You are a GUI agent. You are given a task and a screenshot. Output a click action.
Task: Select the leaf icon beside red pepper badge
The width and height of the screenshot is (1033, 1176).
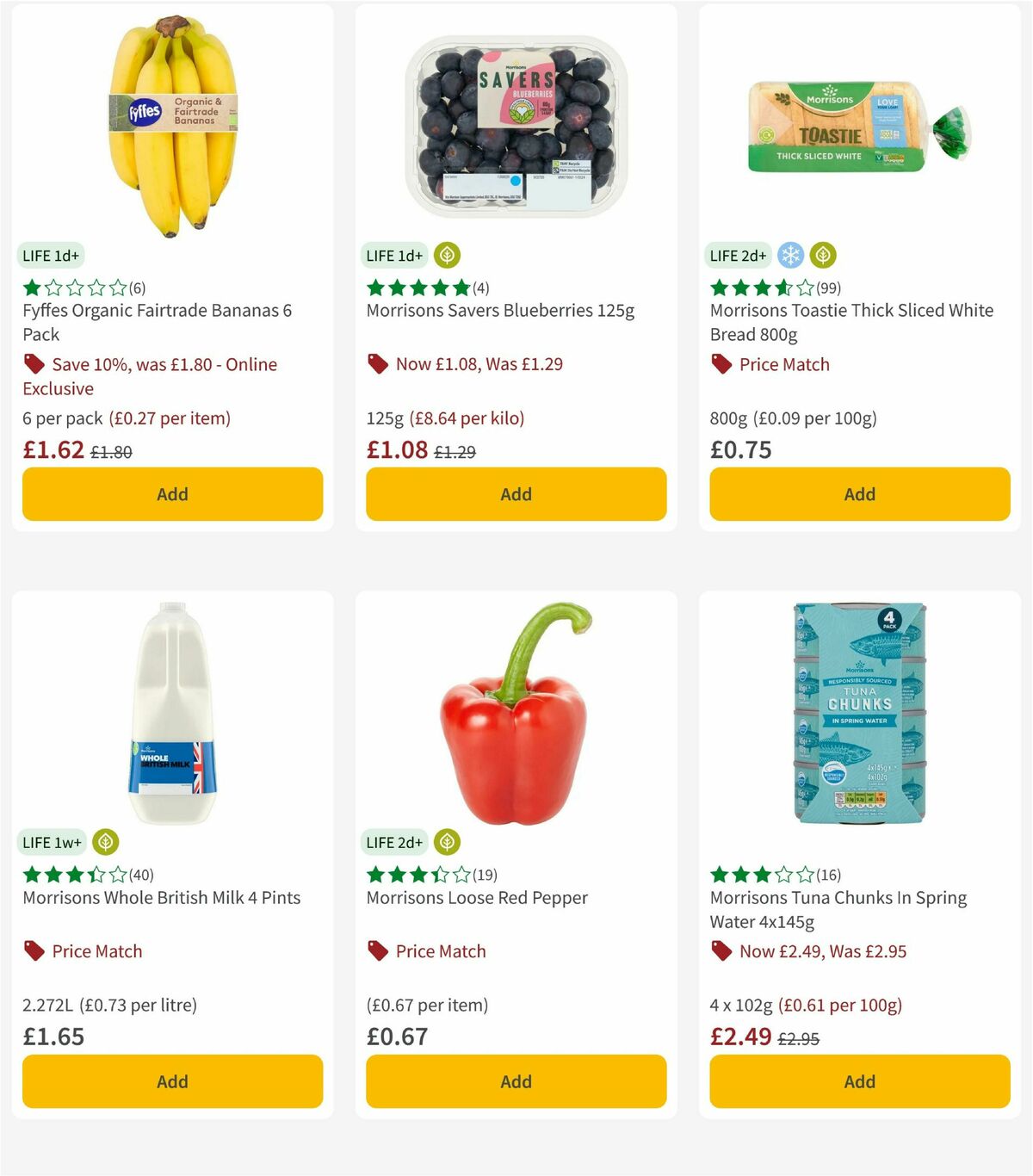point(446,842)
